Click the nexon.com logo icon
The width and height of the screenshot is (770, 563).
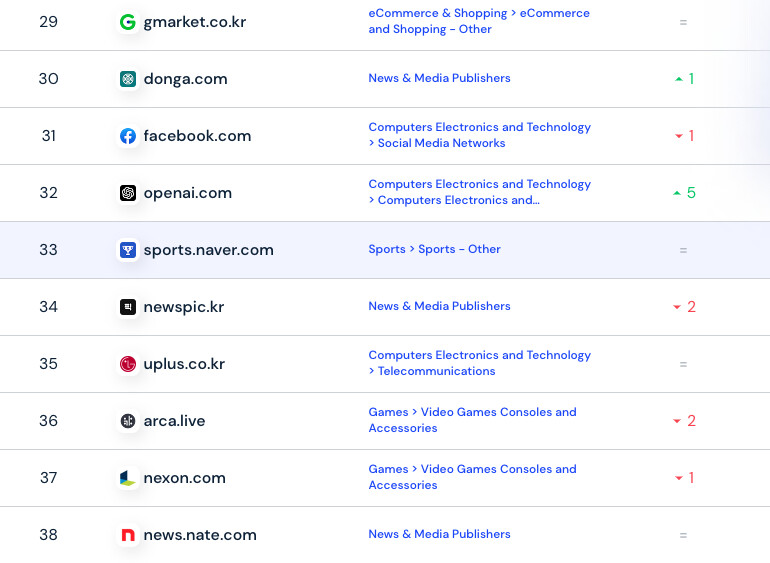(128, 478)
